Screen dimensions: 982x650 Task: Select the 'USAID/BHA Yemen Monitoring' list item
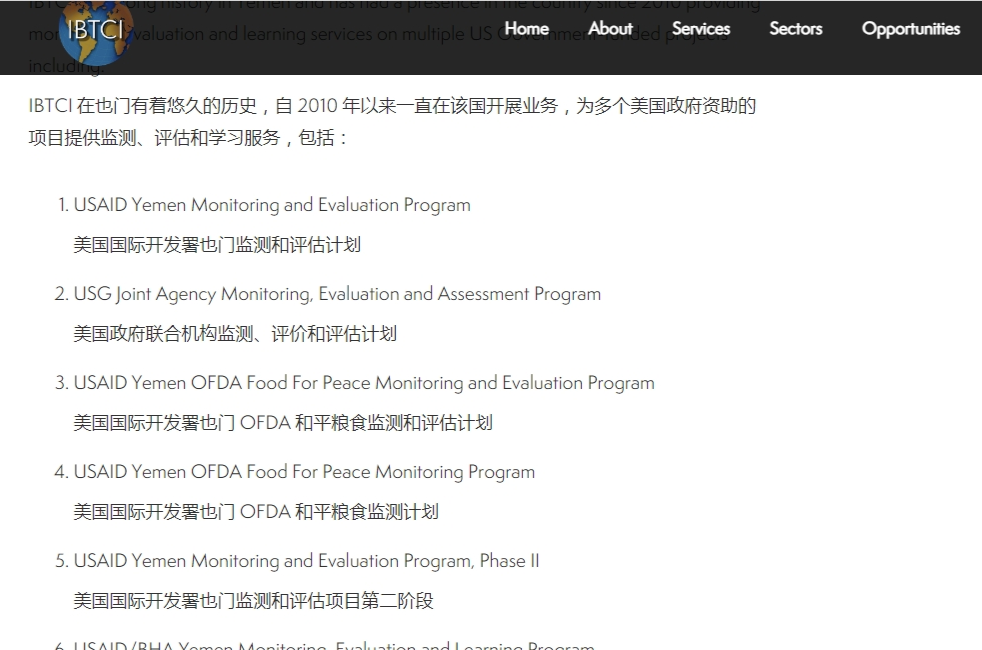[x=334, y=645]
